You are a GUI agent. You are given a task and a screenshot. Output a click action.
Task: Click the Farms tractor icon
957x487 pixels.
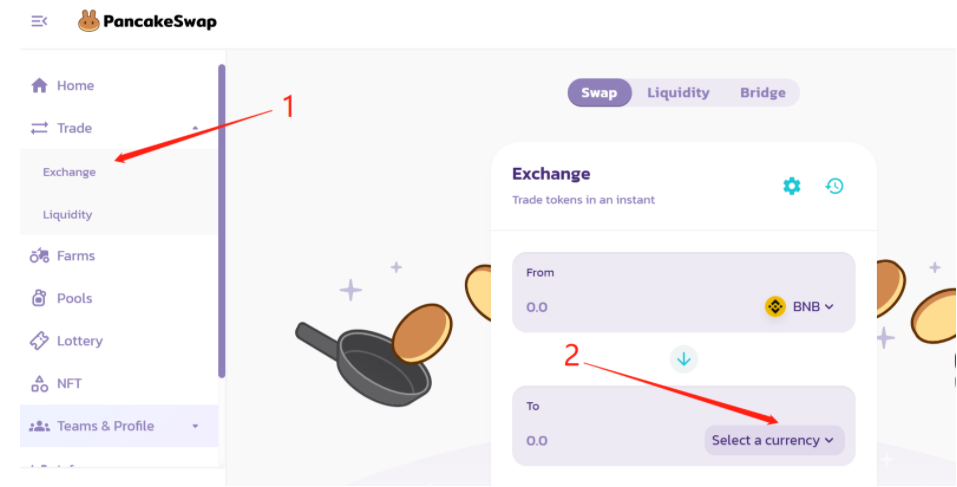coord(40,256)
